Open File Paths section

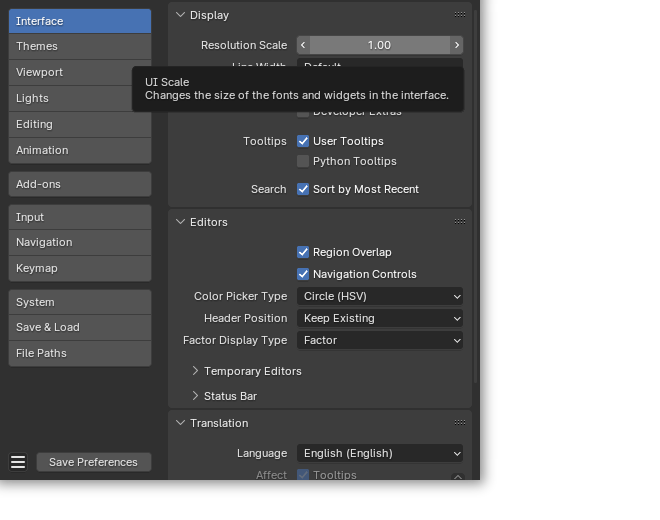pos(80,353)
